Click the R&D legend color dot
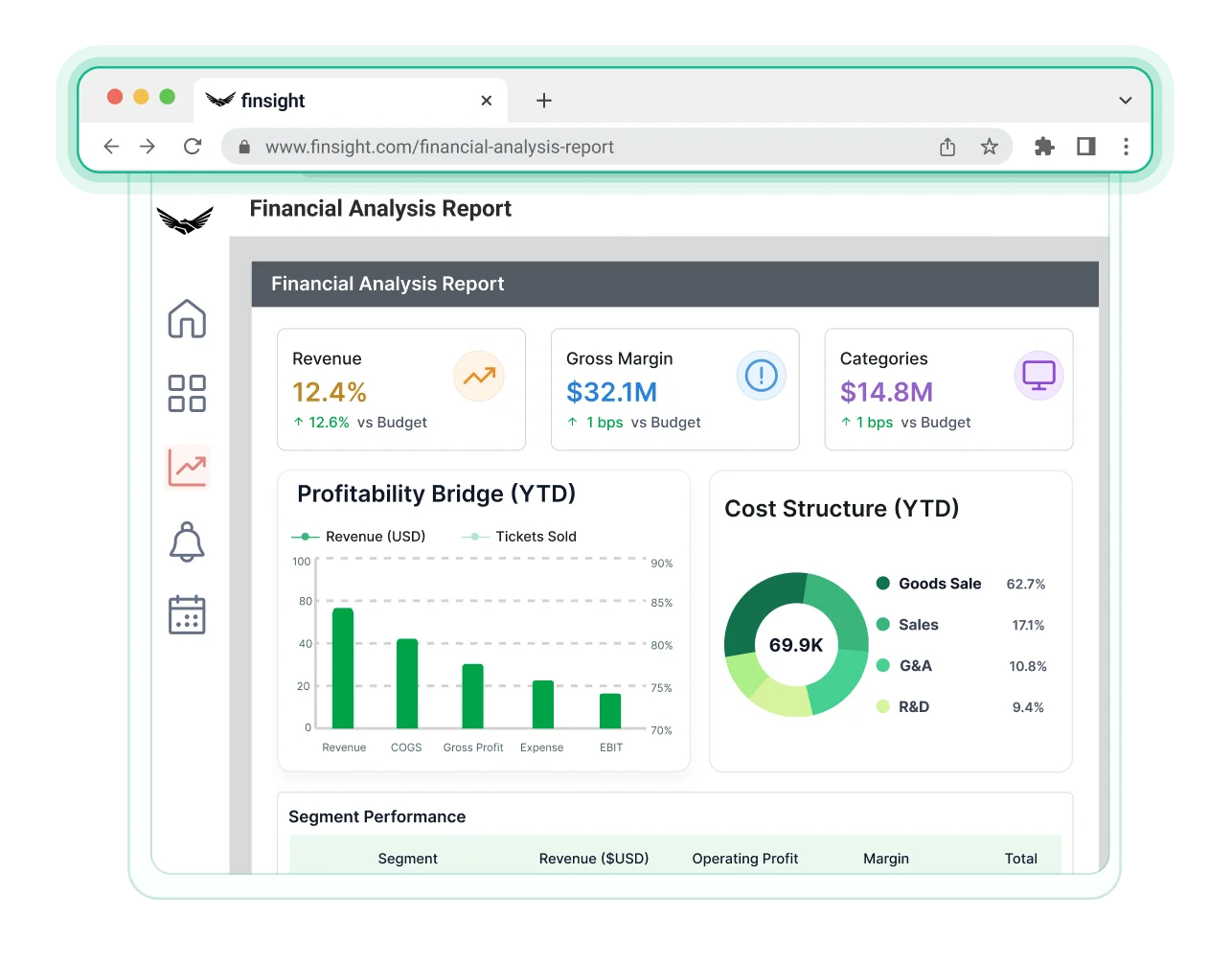1232x966 pixels. click(x=883, y=706)
